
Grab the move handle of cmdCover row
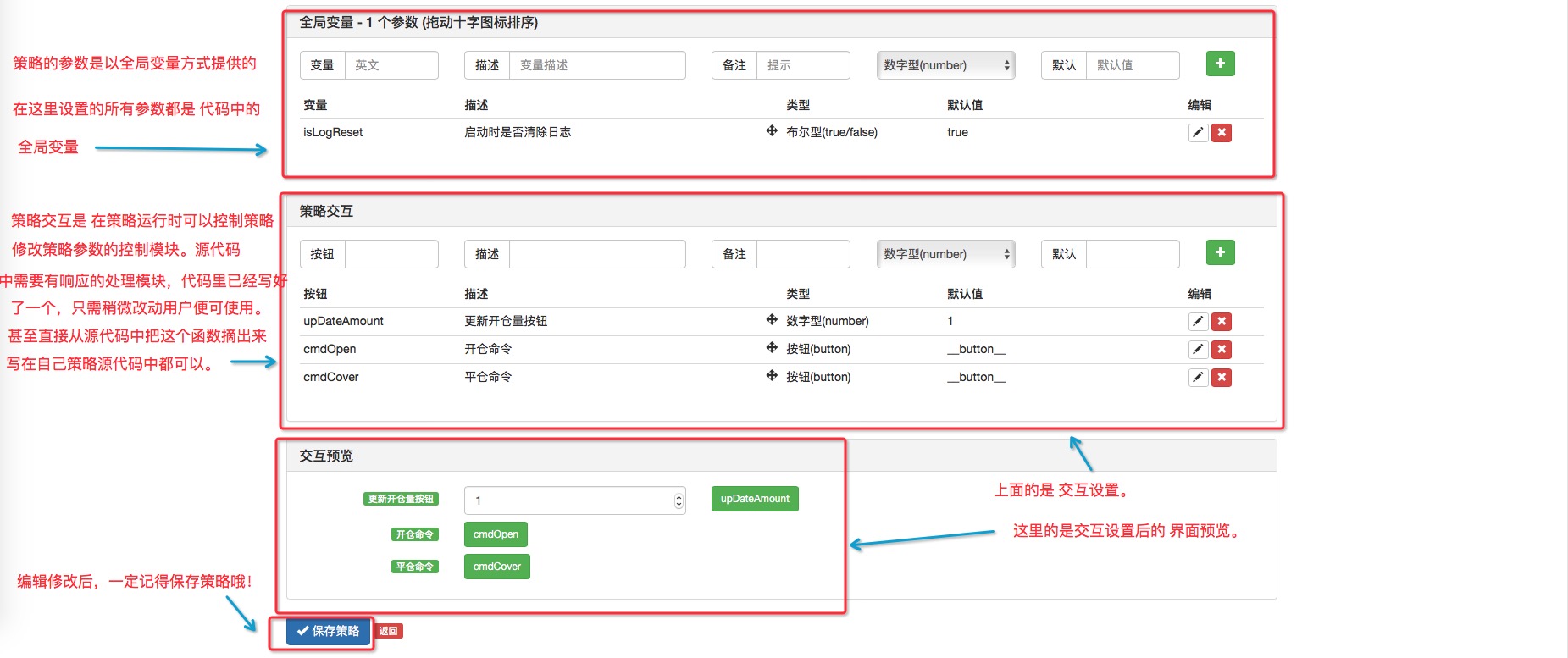[x=772, y=376]
